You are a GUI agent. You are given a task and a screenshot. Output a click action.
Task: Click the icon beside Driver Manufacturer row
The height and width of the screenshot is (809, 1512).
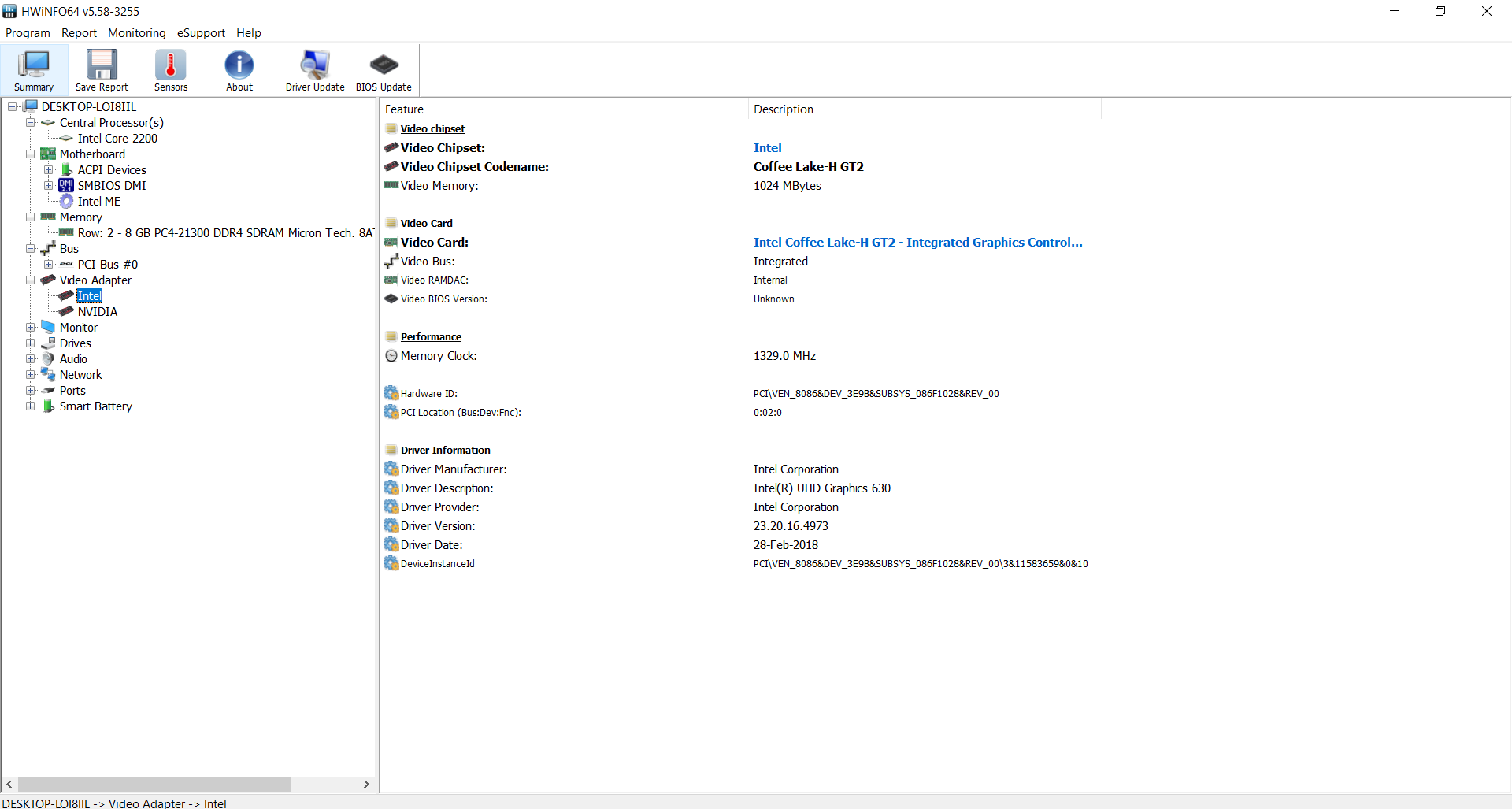click(391, 469)
